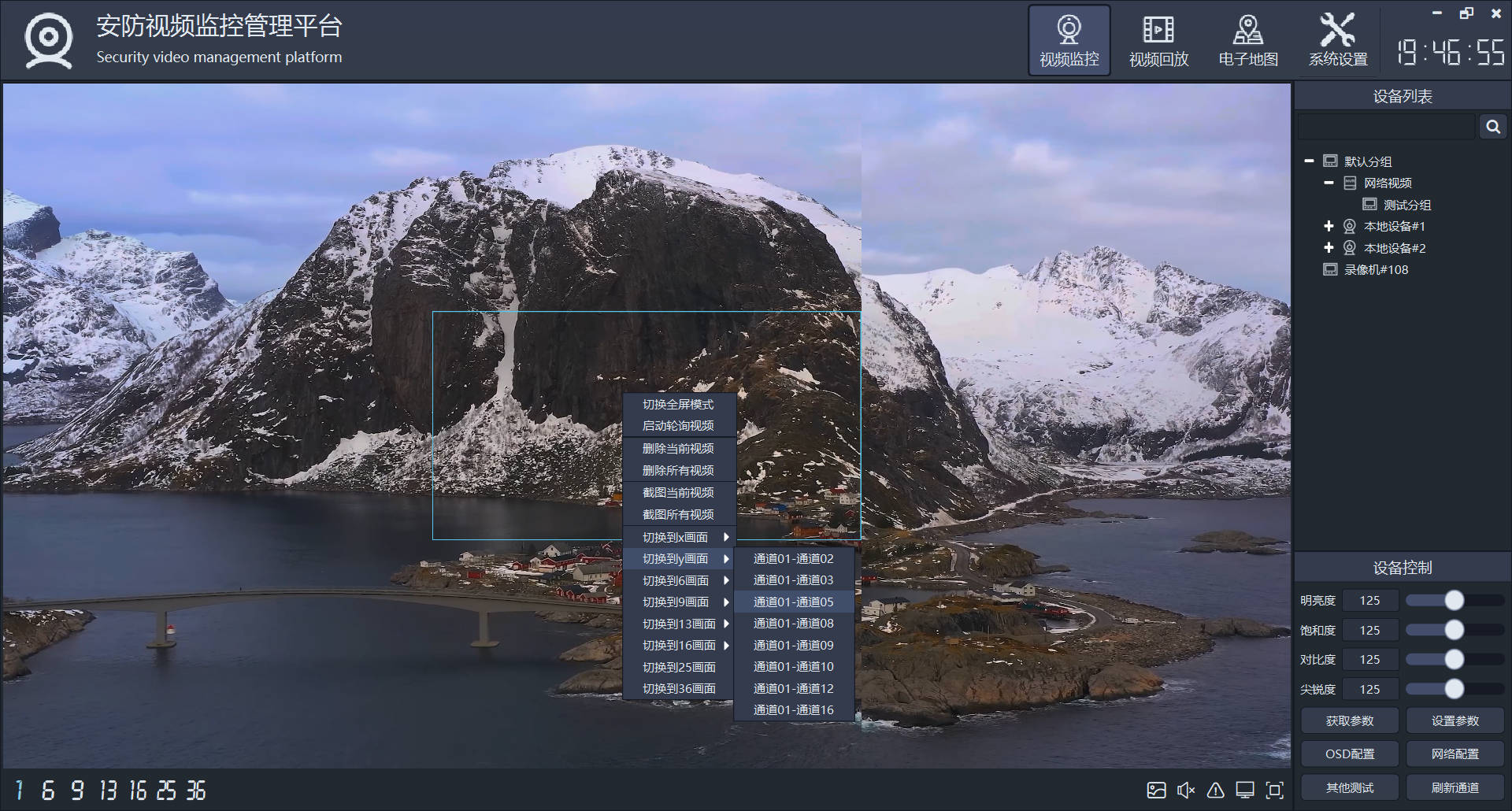Collapse the 默认分组 tree node
The height and width of the screenshot is (811, 1512).
click(x=1309, y=161)
